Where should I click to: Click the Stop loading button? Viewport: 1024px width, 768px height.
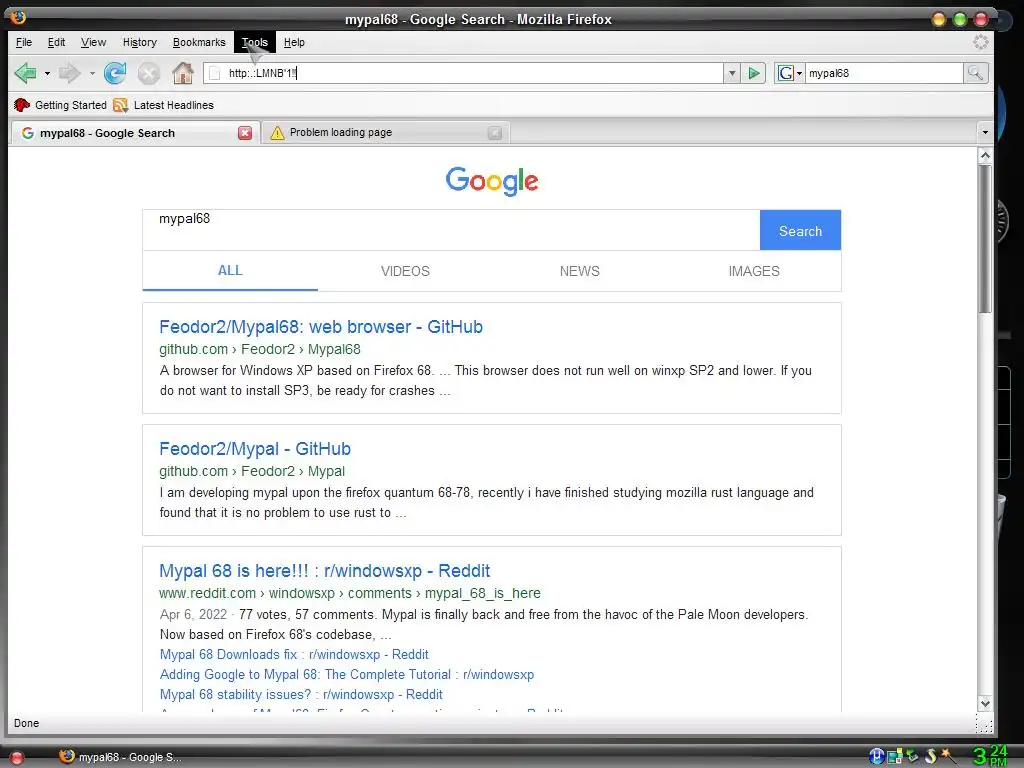point(148,73)
